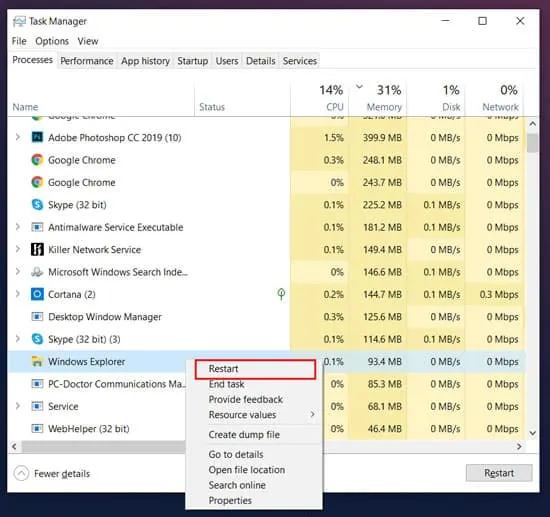Sort by the Memory column header
The image size is (550, 517).
[378, 98]
